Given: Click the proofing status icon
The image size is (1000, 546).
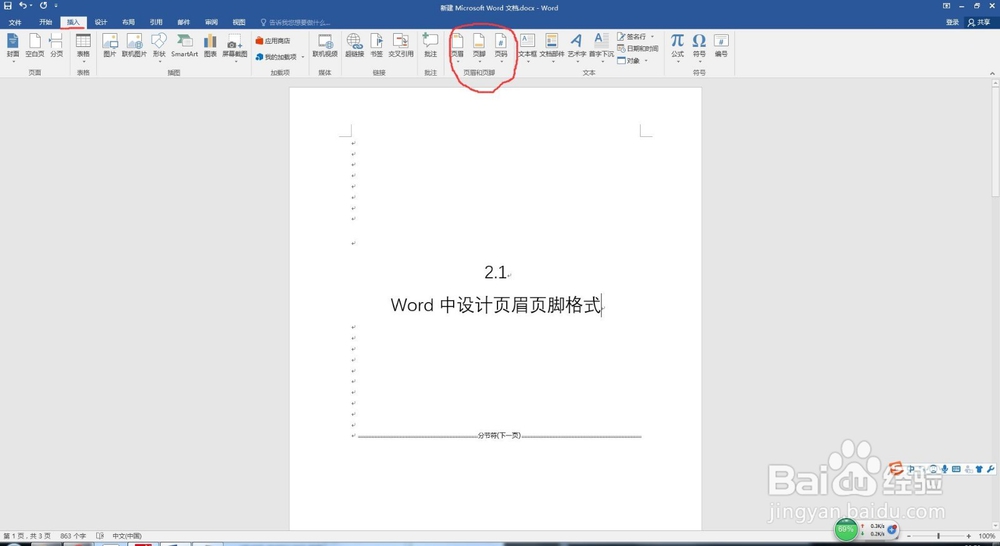Looking at the screenshot, I should (x=99, y=536).
